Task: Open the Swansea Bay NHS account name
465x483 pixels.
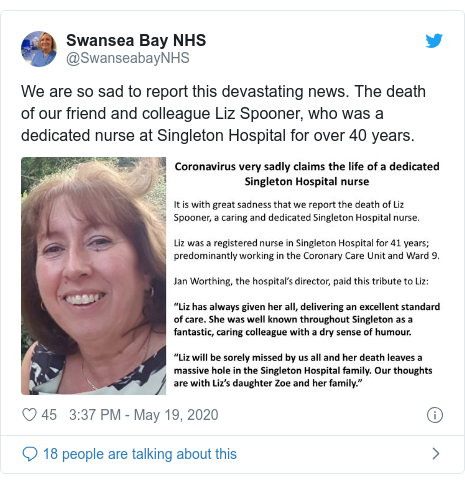Action: pos(136,40)
